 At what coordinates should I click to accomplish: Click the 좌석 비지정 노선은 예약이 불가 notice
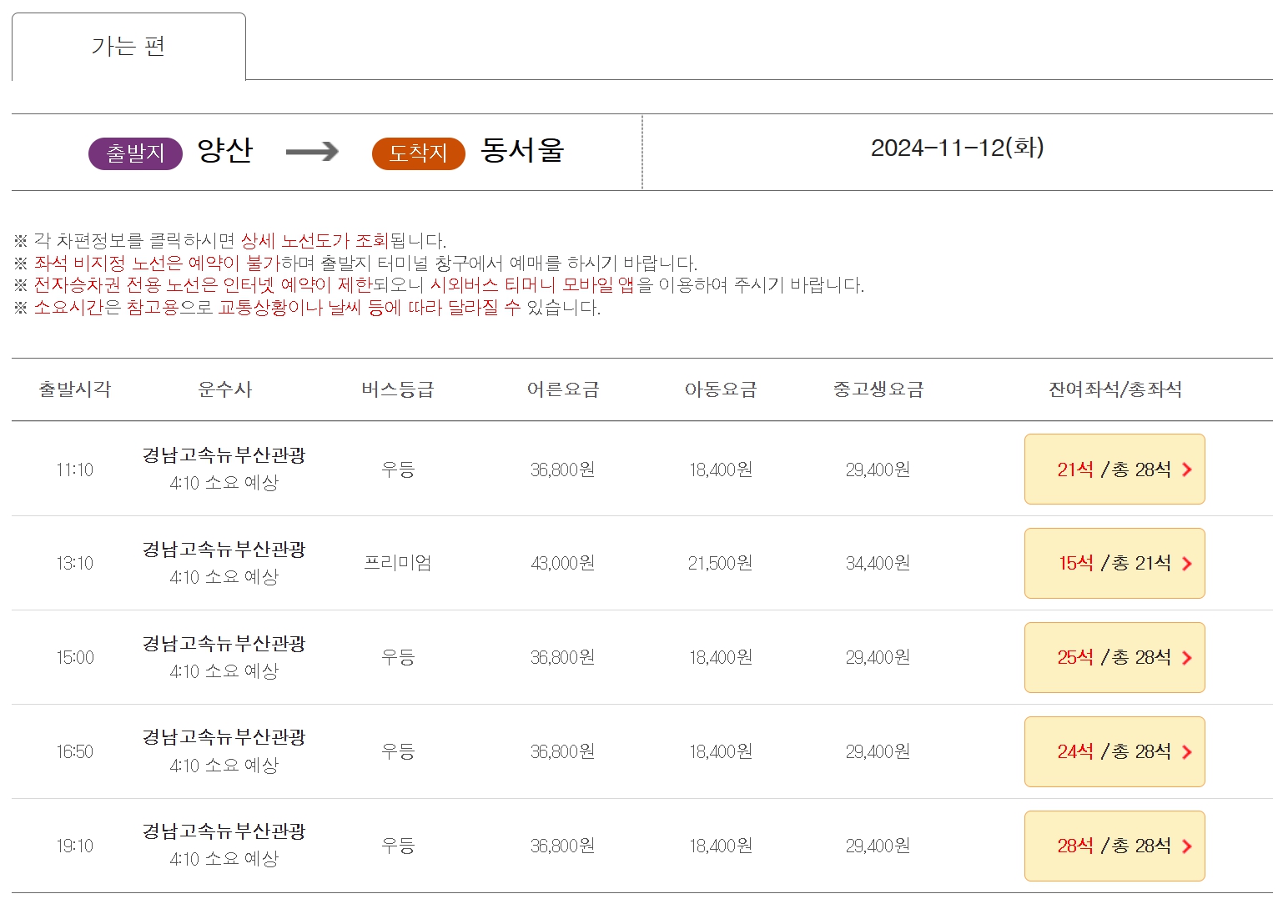pyautogui.click(x=157, y=264)
